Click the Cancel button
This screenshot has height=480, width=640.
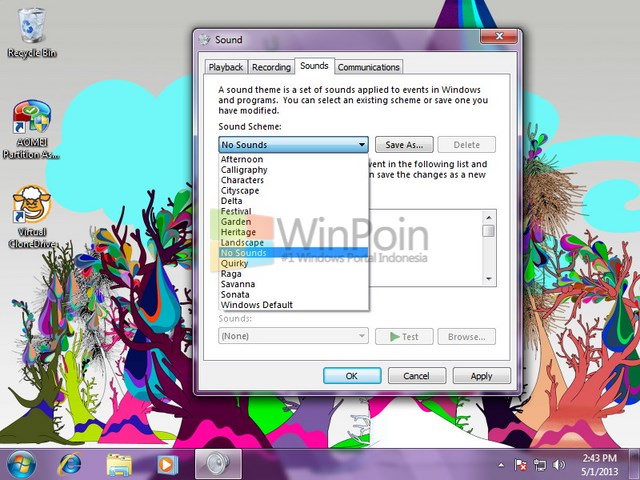[x=416, y=376]
